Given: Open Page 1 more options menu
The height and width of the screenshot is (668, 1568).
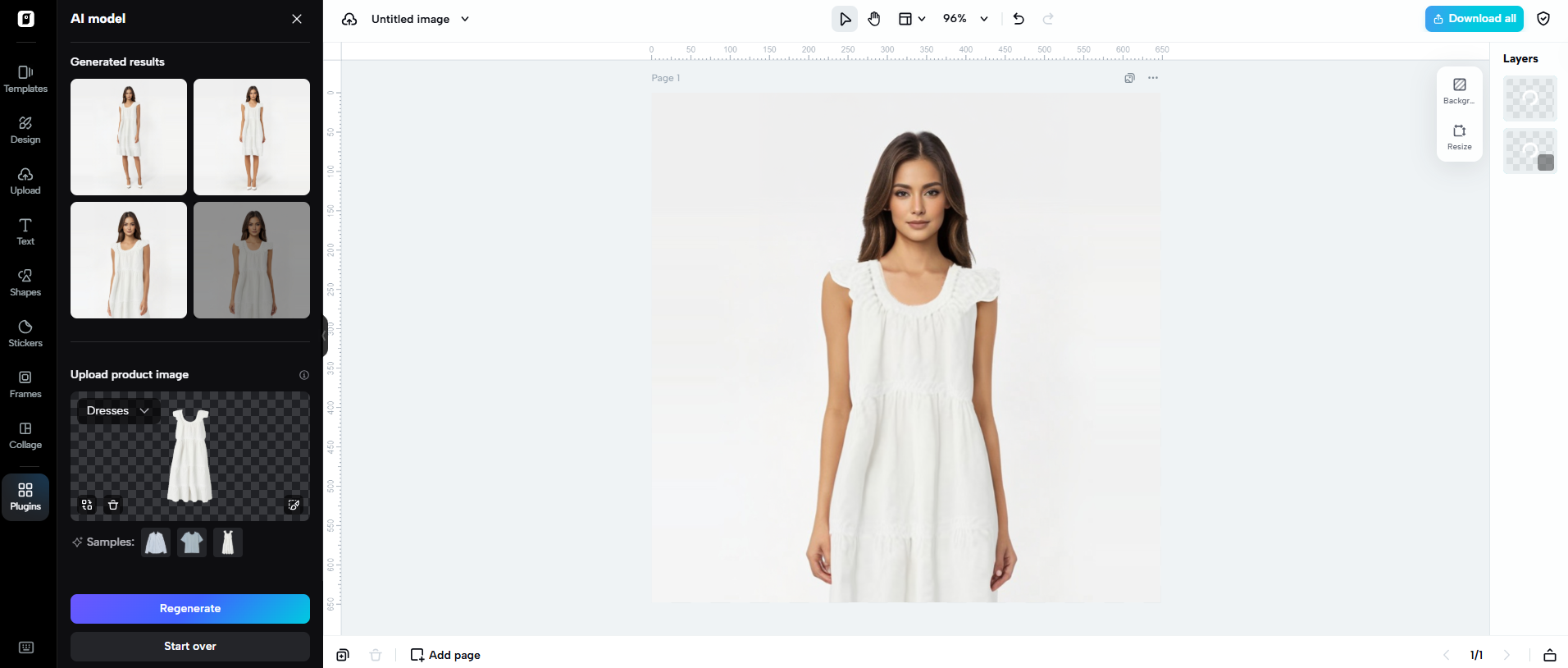Looking at the screenshot, I should [x=1153, y=78].
